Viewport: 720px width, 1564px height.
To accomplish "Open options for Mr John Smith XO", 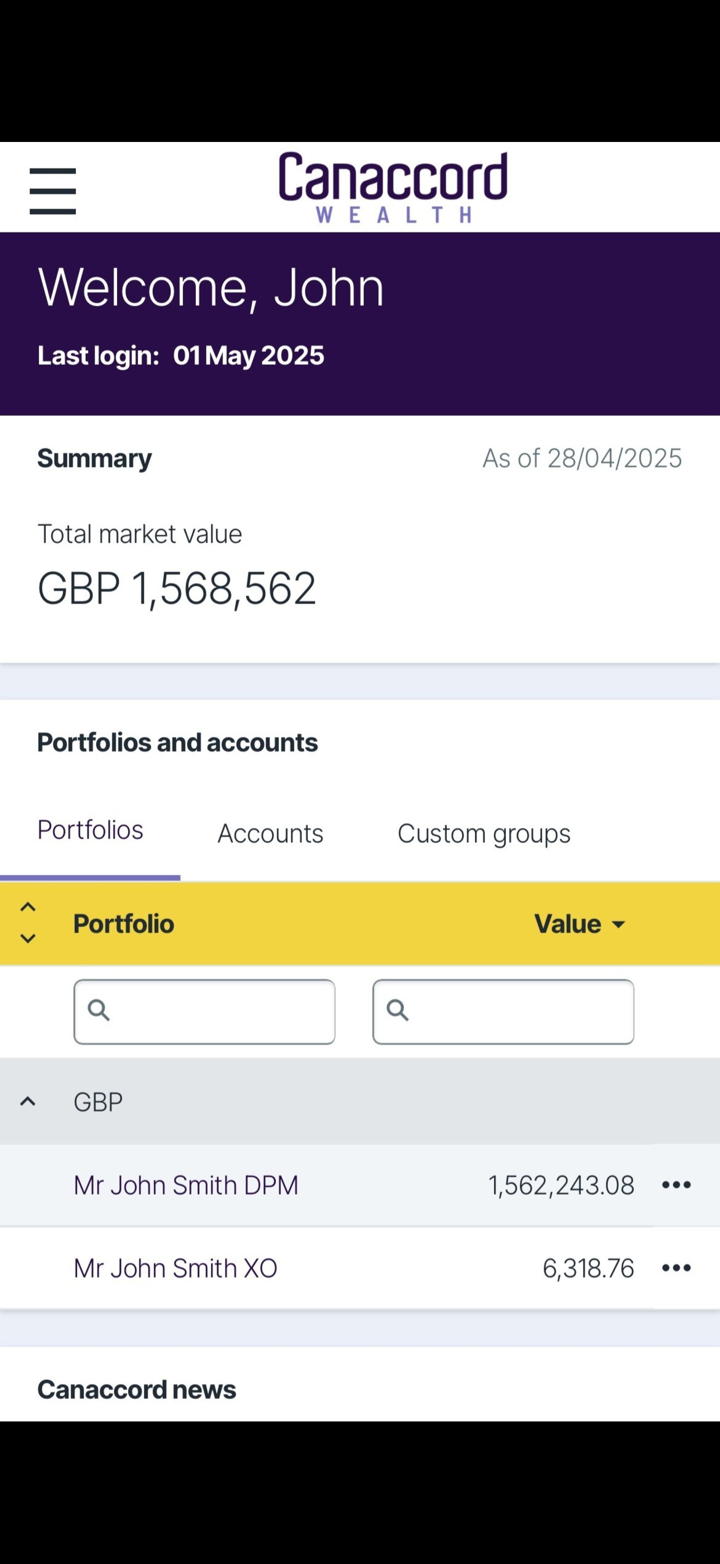I will click(676, 1268).
